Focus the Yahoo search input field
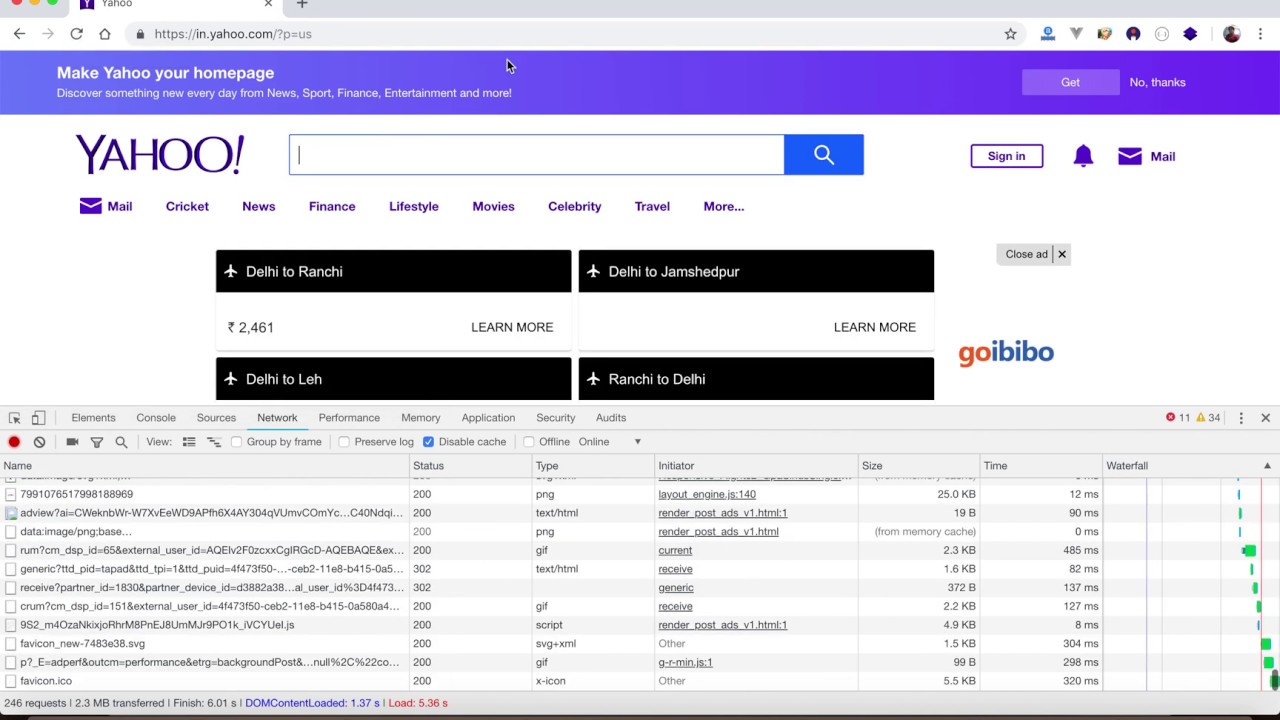This screenshot has height=720, width=1280. tap(537, 155)
